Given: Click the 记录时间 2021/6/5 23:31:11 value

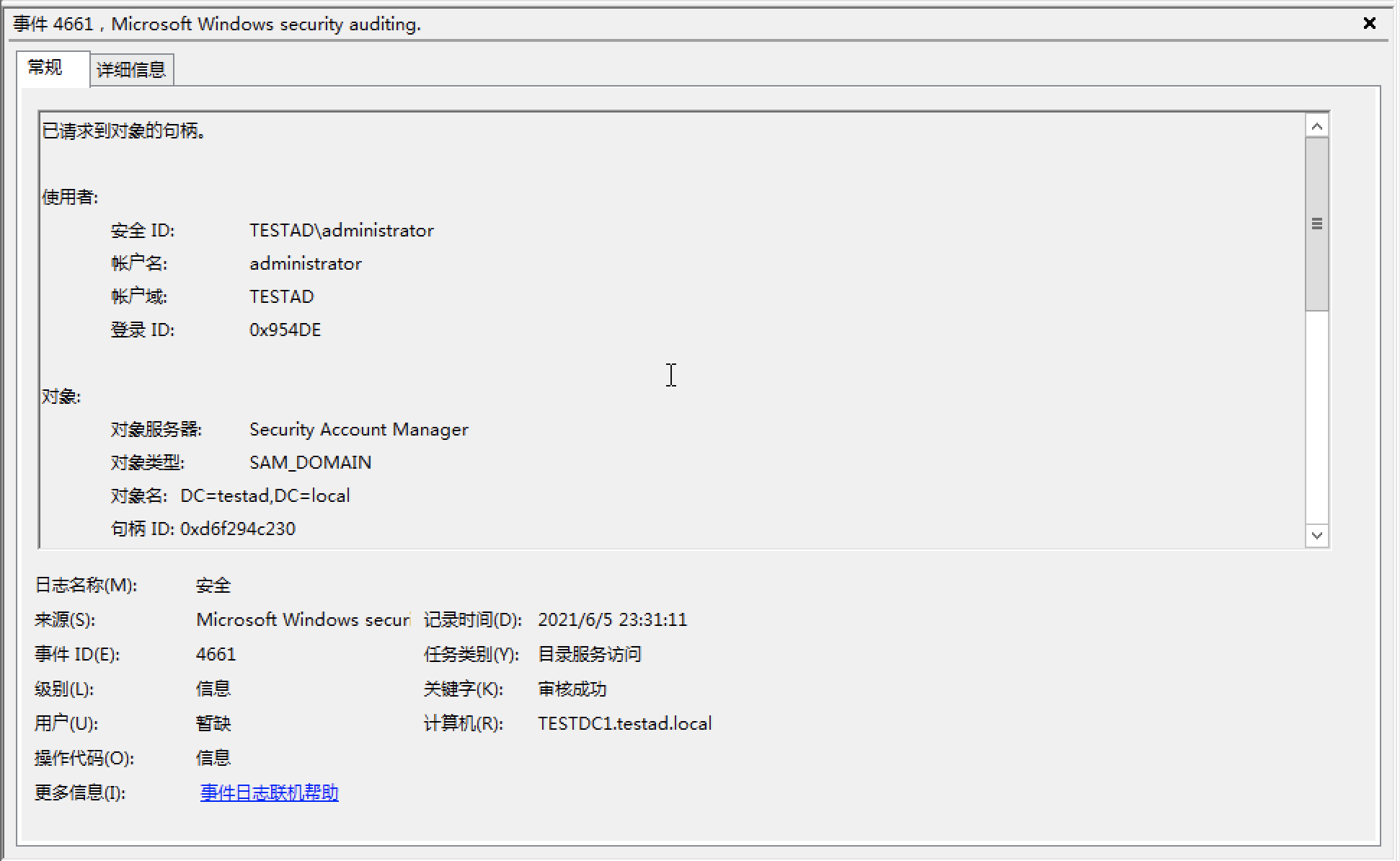Looking at the screenshot, I should pyautogui.click(x=612, y=620).
